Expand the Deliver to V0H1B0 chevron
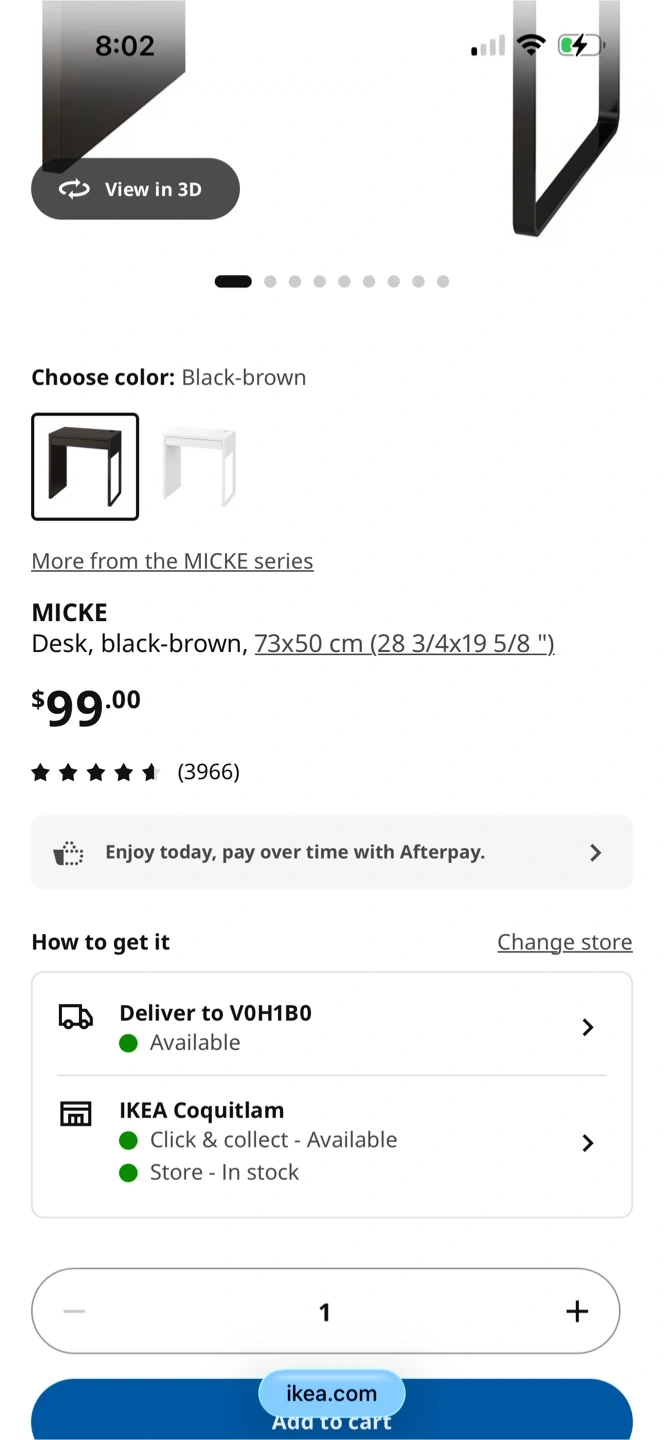Viewport: 664px width, 1440px height. coord(588,1027)
